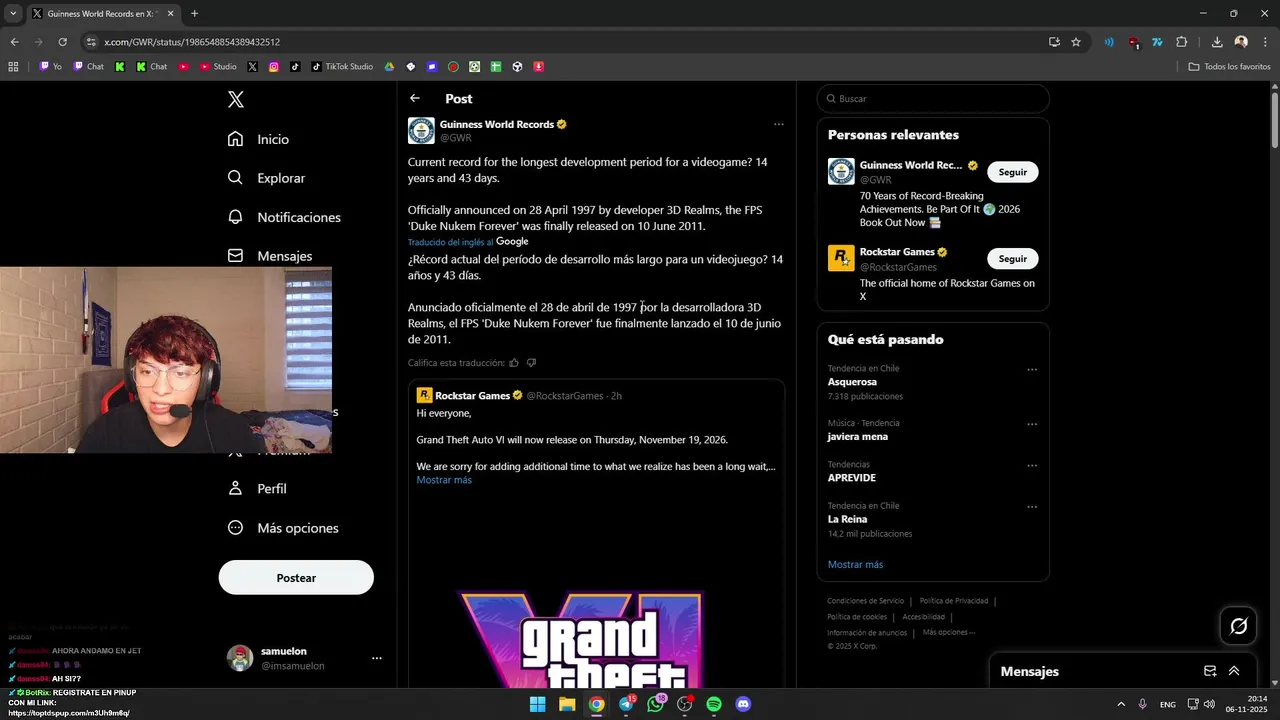Open Spotify from the taskbar
The height and width of the screenshot is (720, 1280).
[714, 704]
